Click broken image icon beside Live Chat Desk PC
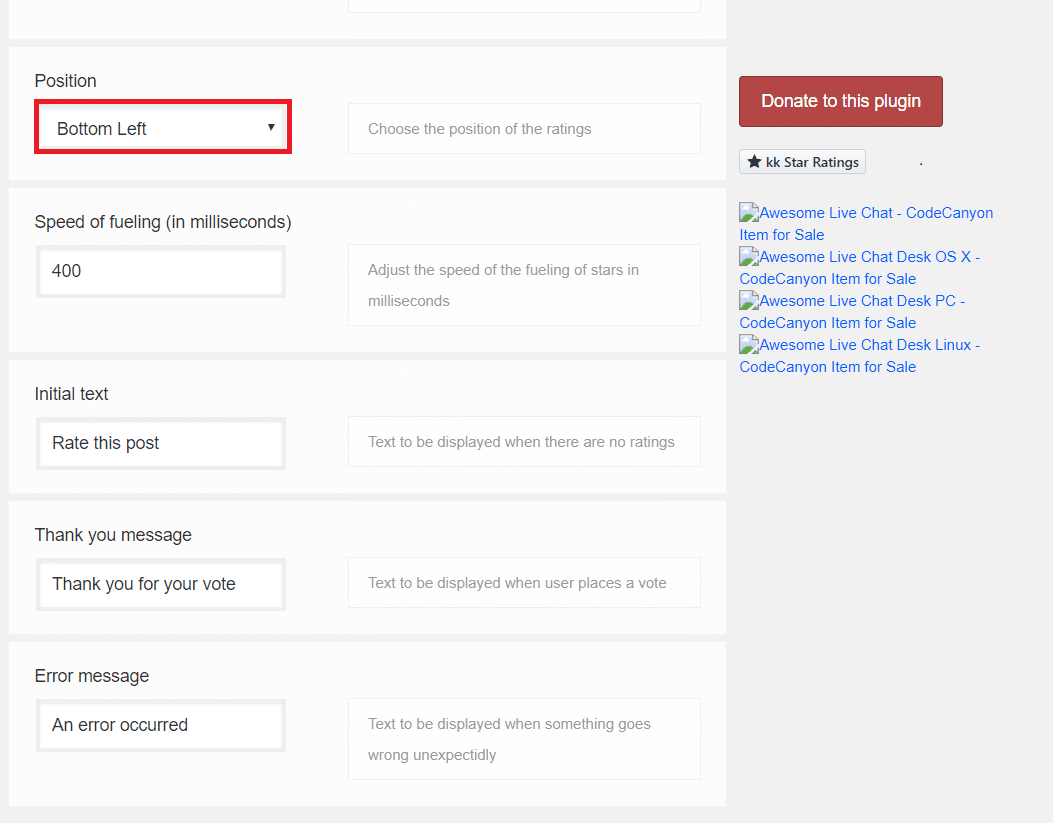 pyautogui.click(x=749, y=300)
